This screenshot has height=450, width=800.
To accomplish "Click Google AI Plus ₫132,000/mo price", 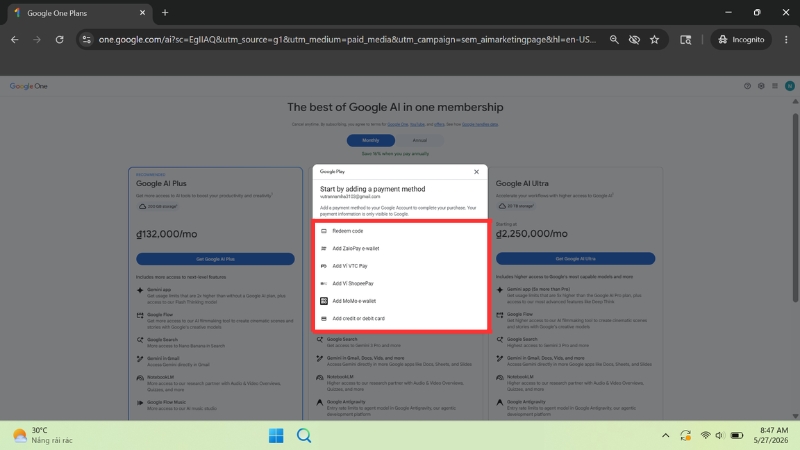I will (x=167, y=234).
